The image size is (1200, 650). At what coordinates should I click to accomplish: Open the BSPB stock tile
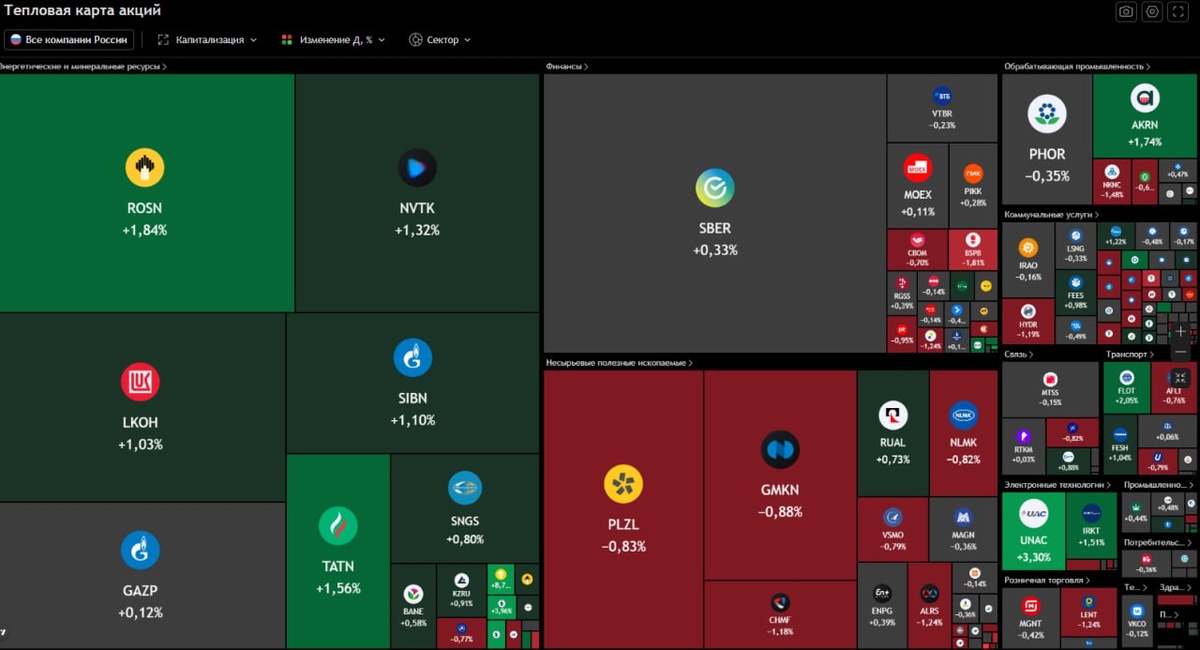973,250
